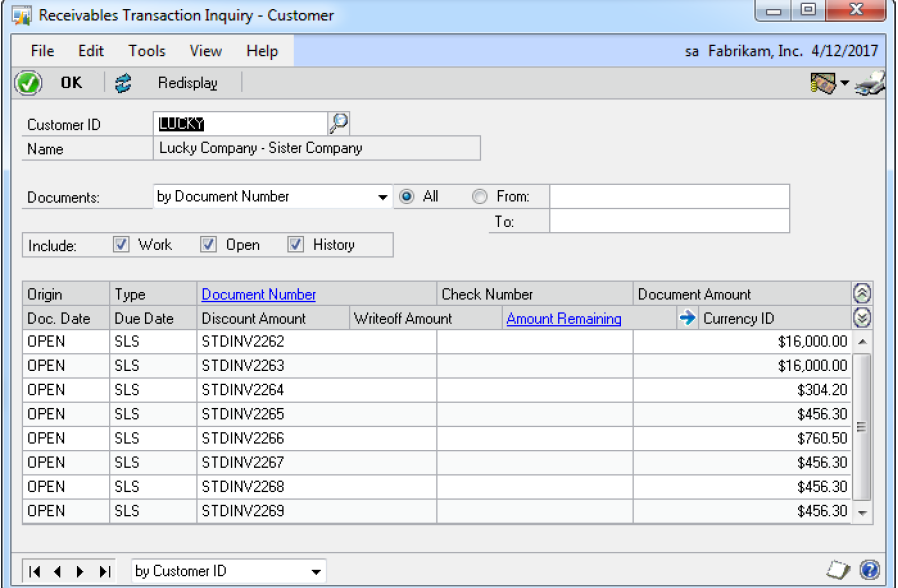The width and height of the screenshot is (898, 588).
Task: Uncheck the Work checkbox
Action: click(122, 245)
